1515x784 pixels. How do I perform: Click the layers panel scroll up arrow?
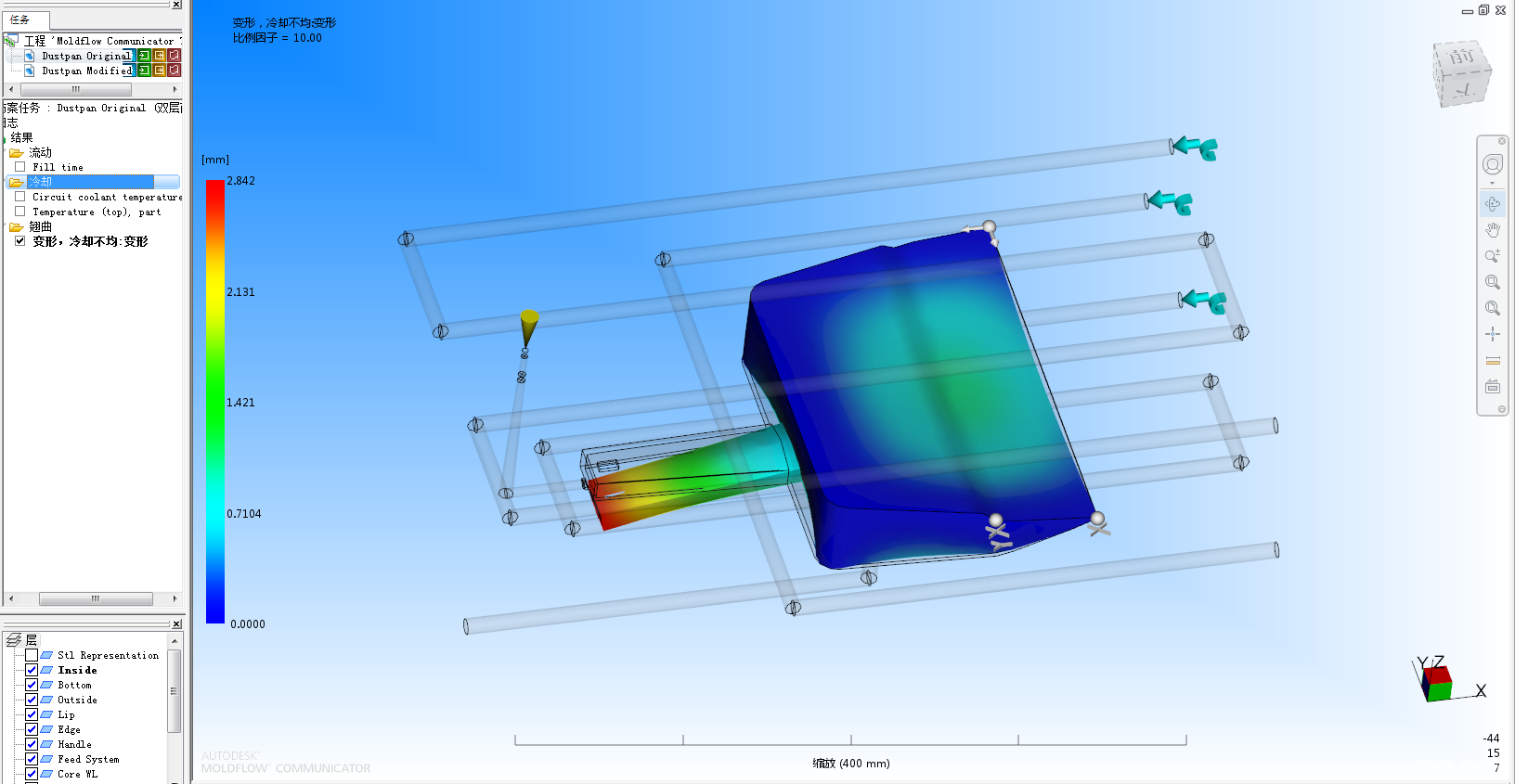click(175, 641)
